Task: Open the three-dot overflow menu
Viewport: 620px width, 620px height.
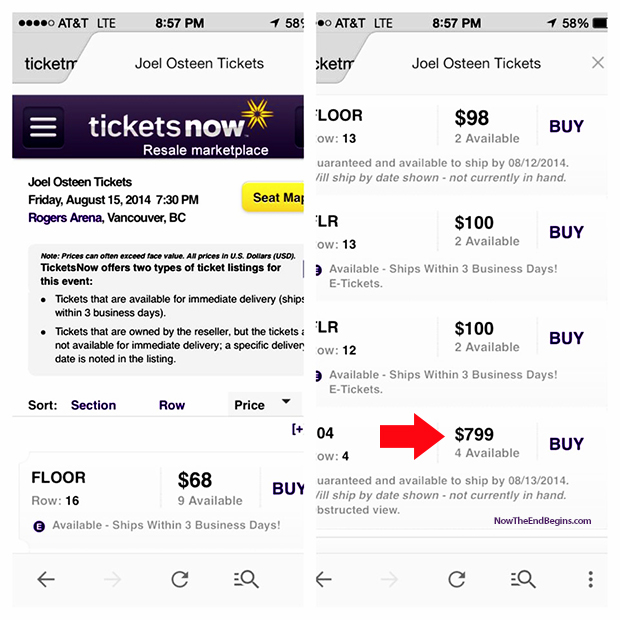Action: click(591, 579)
